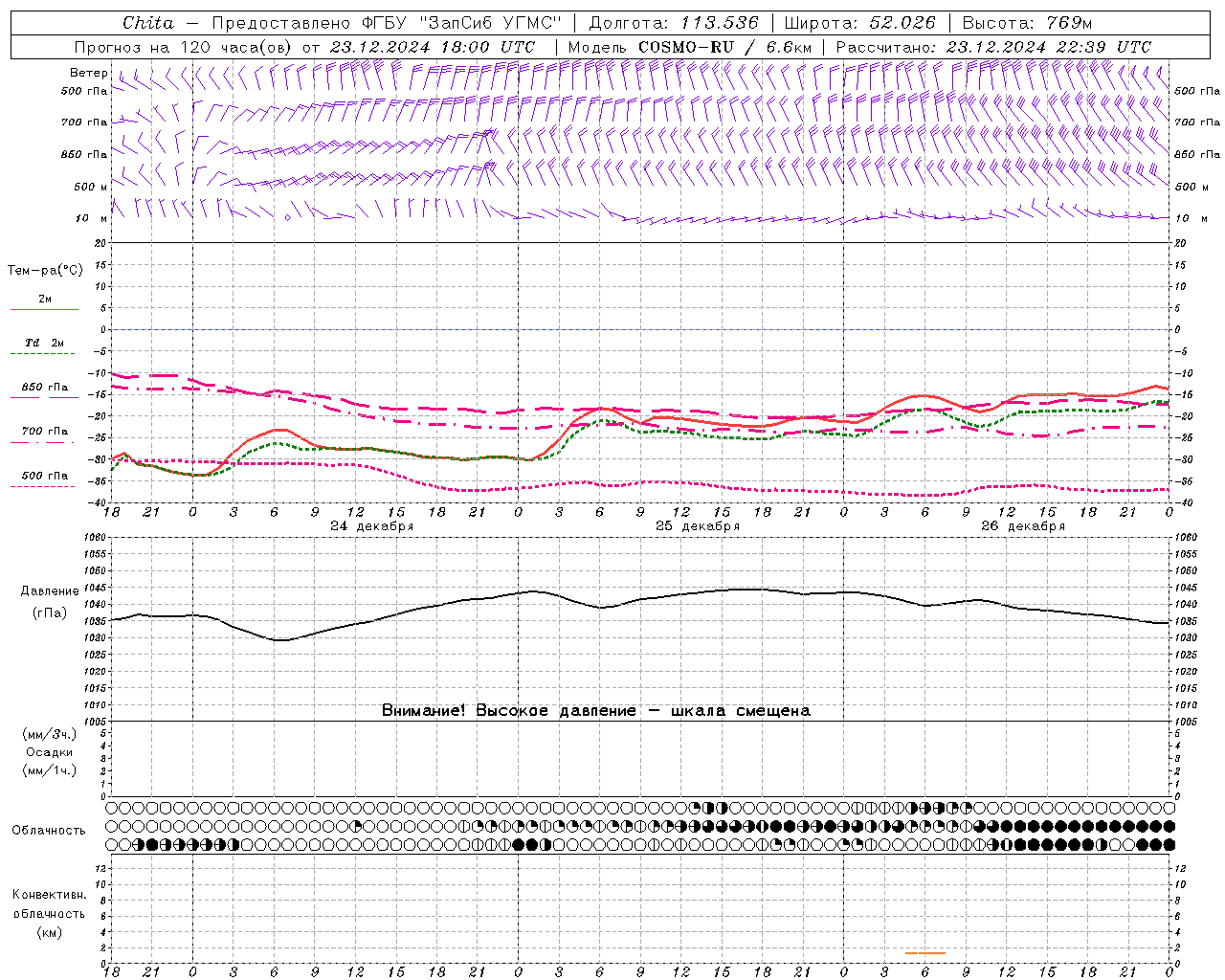Click the right-side "850 гПа" wind level label

point(1197,154)
